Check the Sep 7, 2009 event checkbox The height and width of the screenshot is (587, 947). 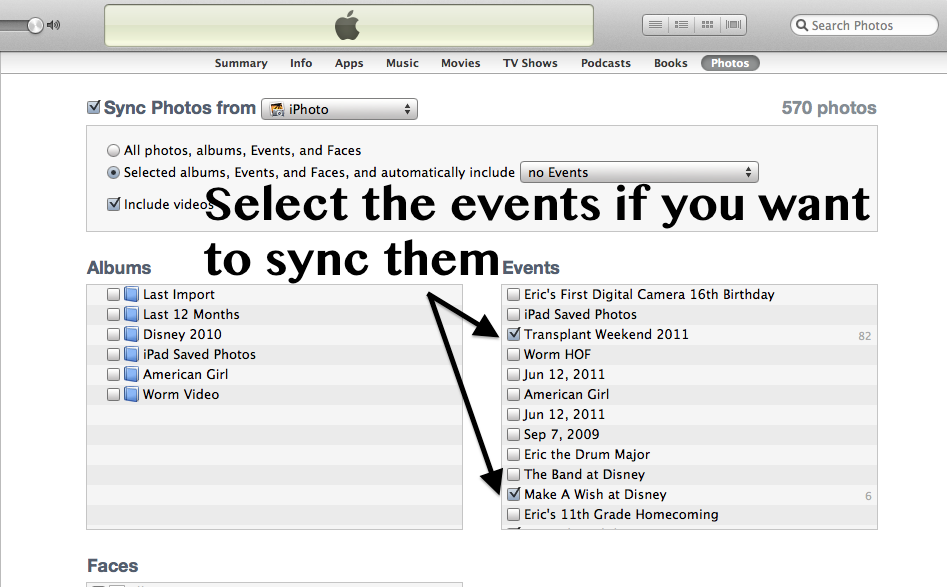click(513, 434)
